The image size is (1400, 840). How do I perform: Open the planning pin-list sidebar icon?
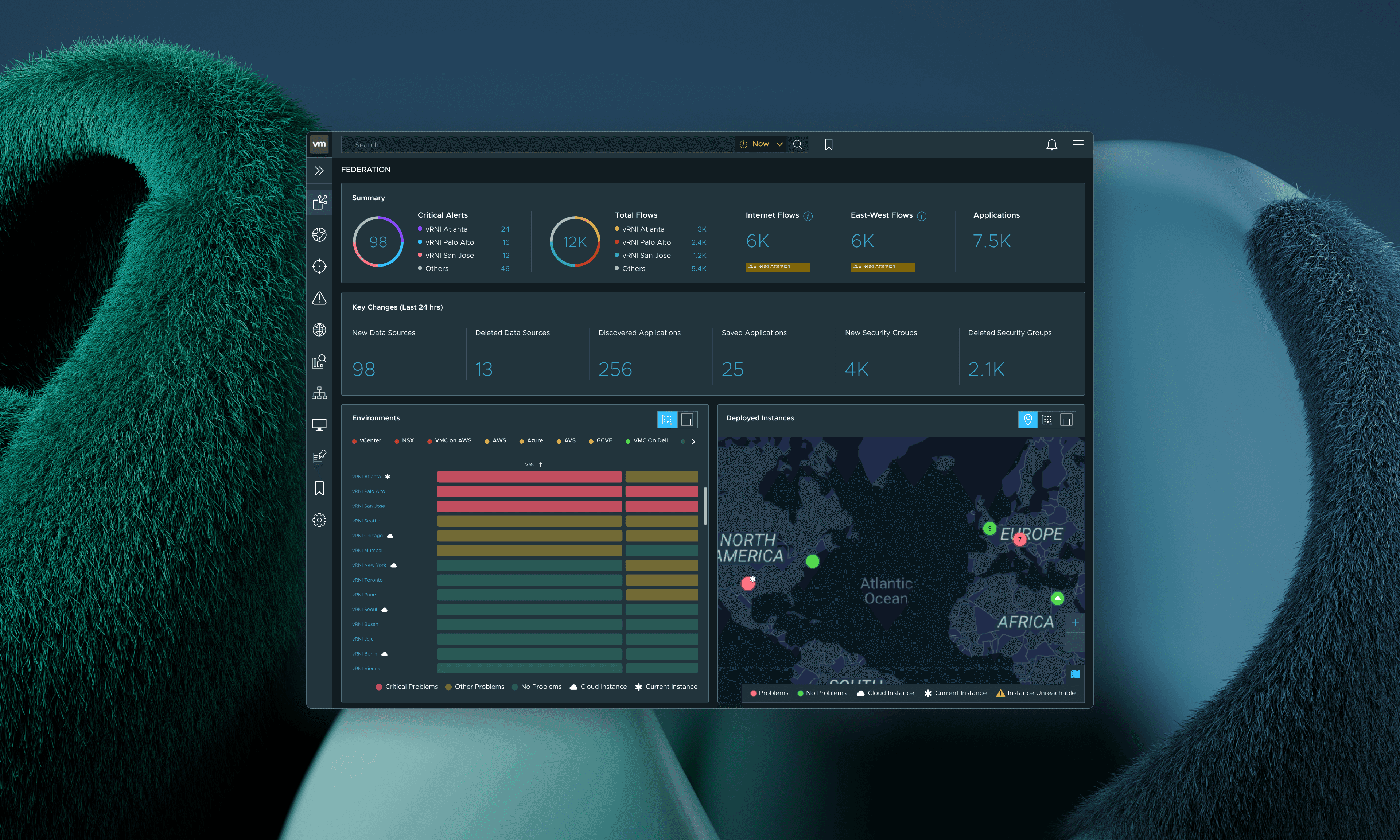click(319, 456)
